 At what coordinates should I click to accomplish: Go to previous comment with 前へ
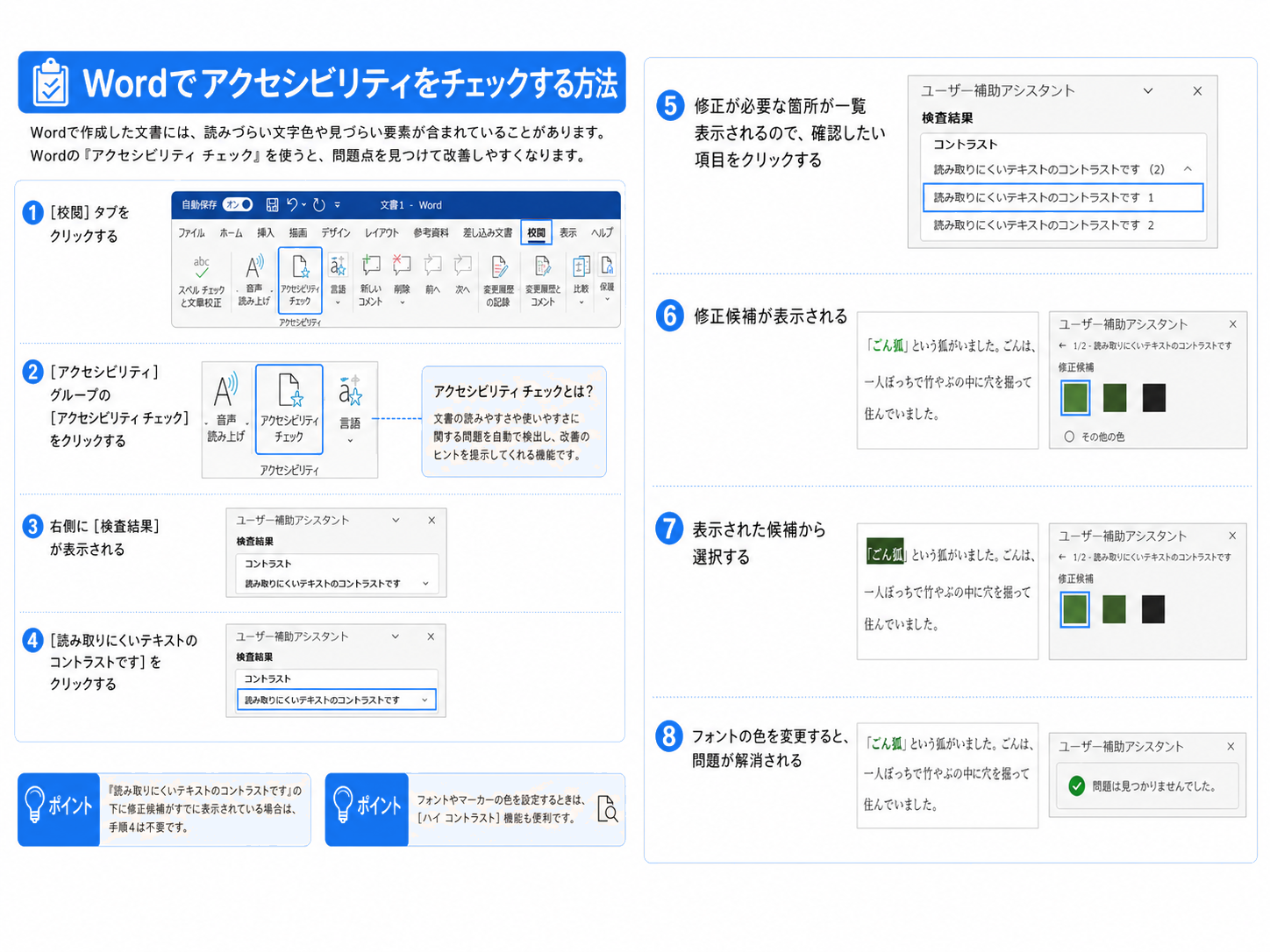point(432,274)
